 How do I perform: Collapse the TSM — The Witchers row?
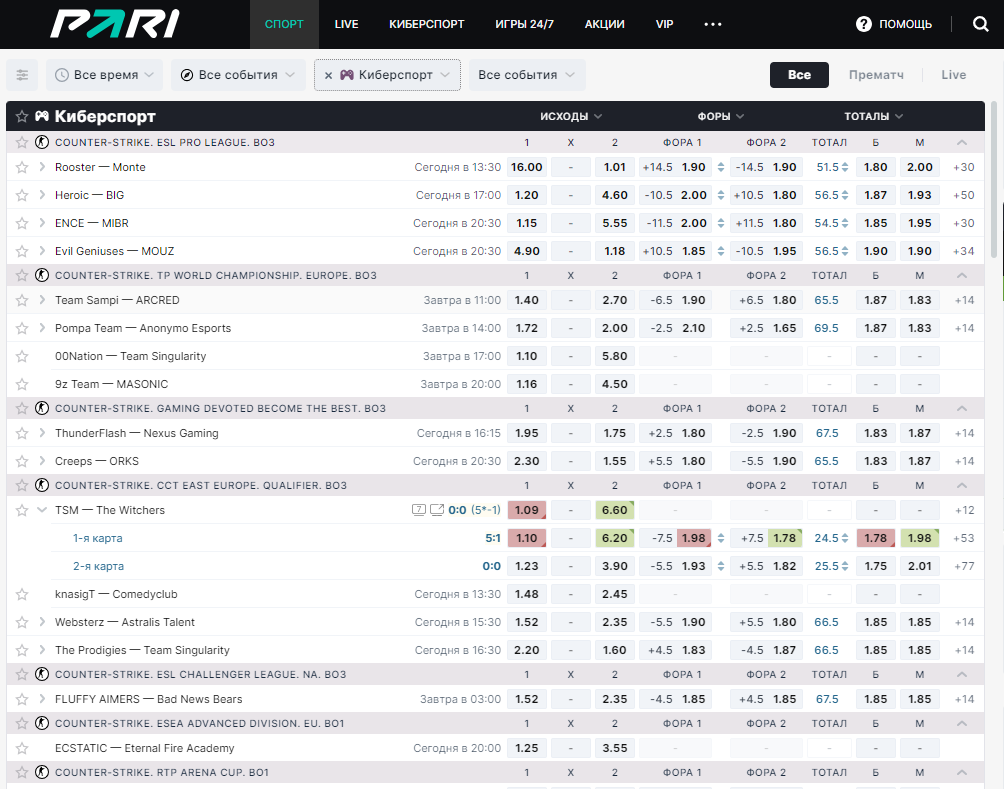(42, 510)
